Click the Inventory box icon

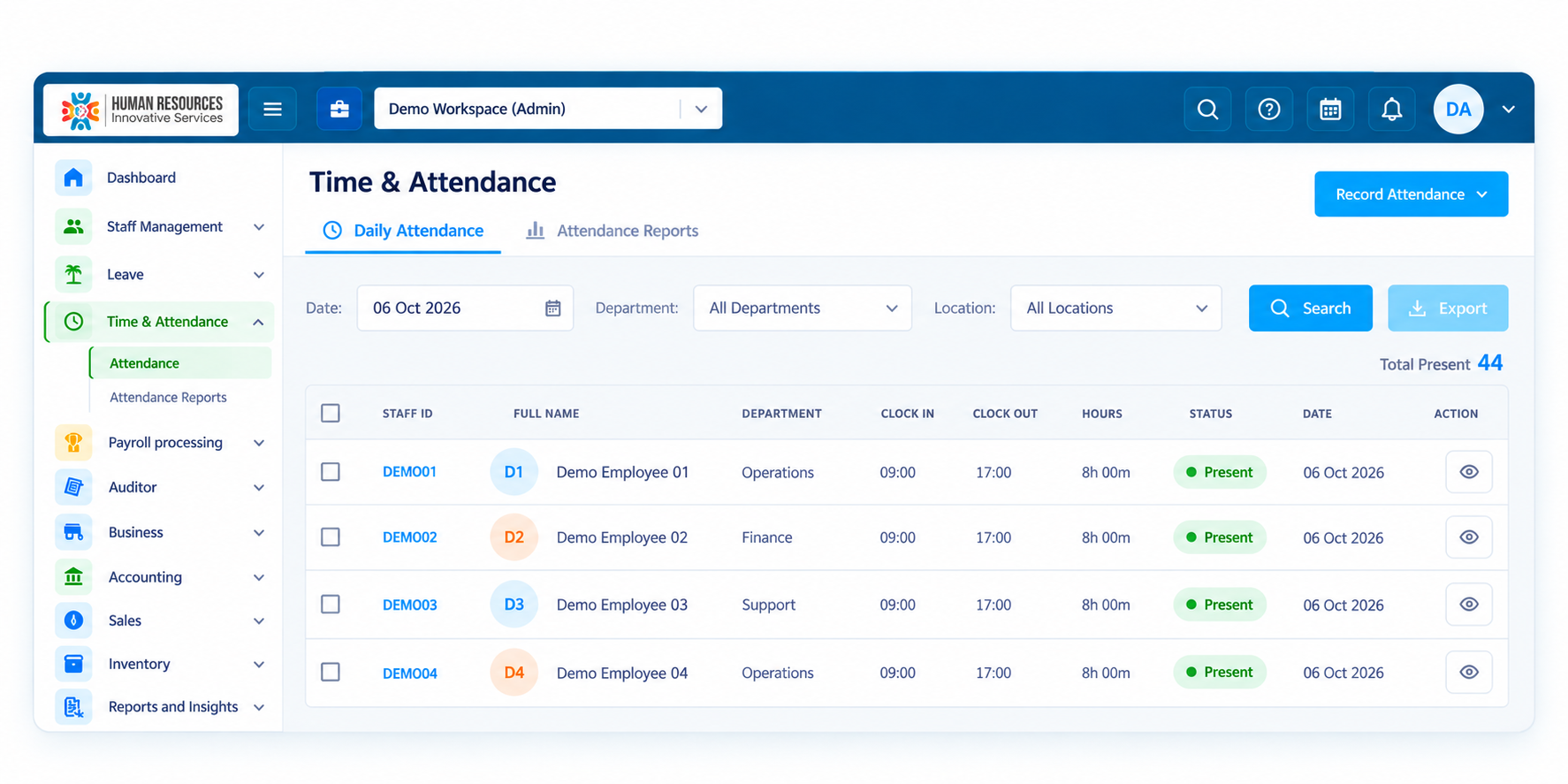tap(73, 664)
